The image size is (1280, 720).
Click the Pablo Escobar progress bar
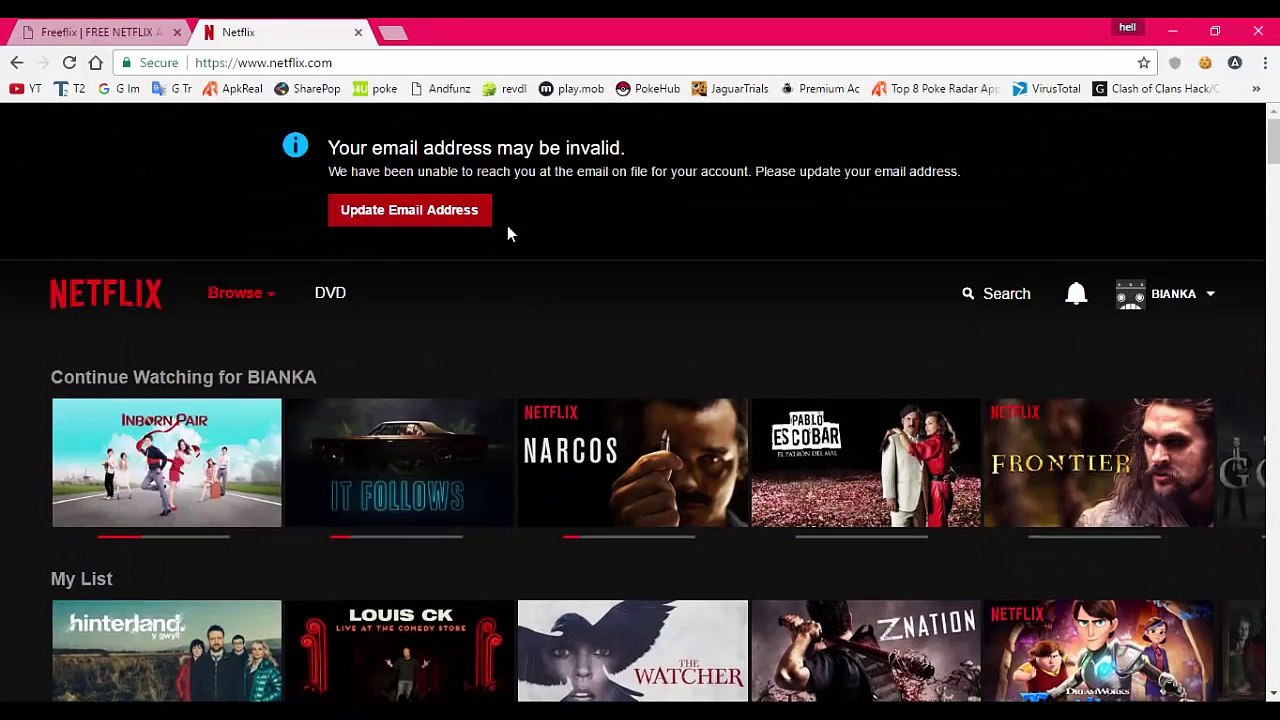(862, 537)
